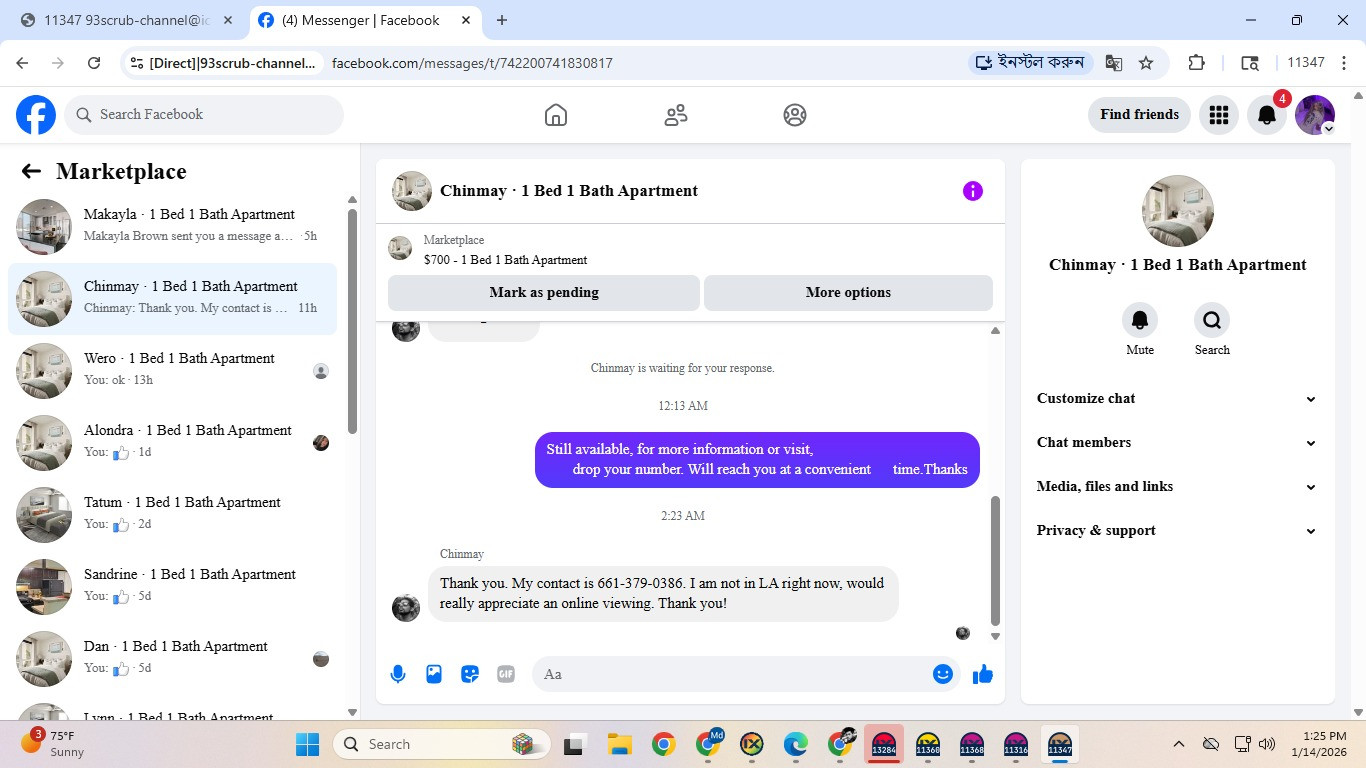Open Wero's apartment conversation
The height and width of the screenshot is (768, 1366).
click(172, 371)
